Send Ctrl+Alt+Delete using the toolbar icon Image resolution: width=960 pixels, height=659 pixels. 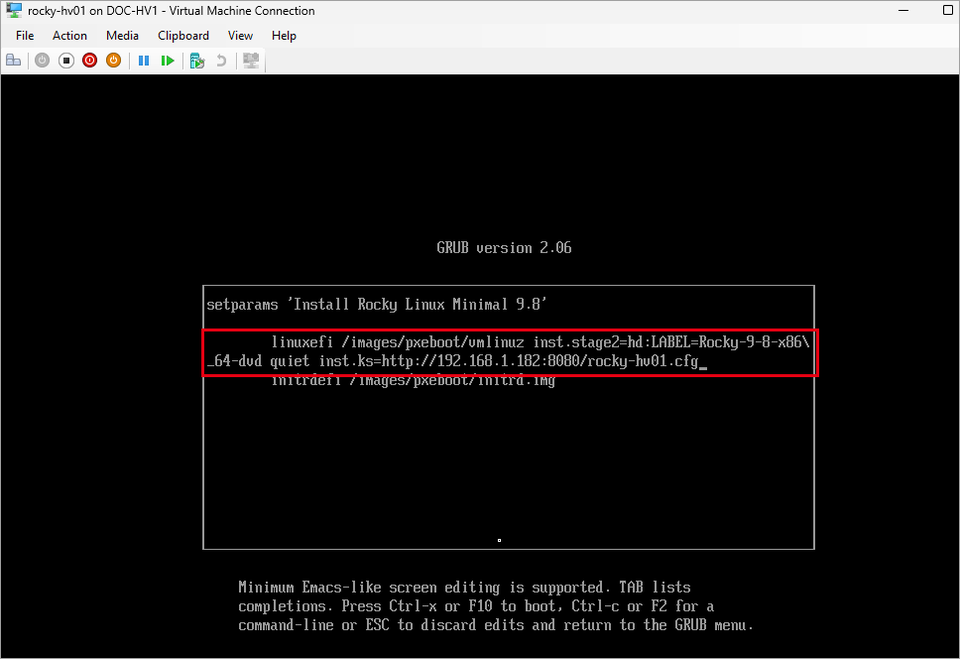(x=13, y=60)
